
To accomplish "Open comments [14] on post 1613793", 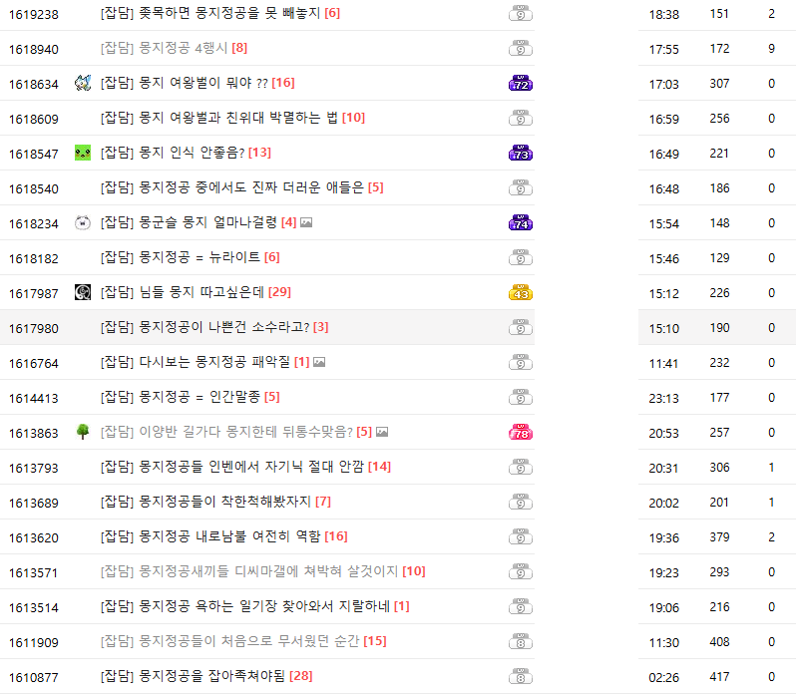I will (x=379, y=467).
